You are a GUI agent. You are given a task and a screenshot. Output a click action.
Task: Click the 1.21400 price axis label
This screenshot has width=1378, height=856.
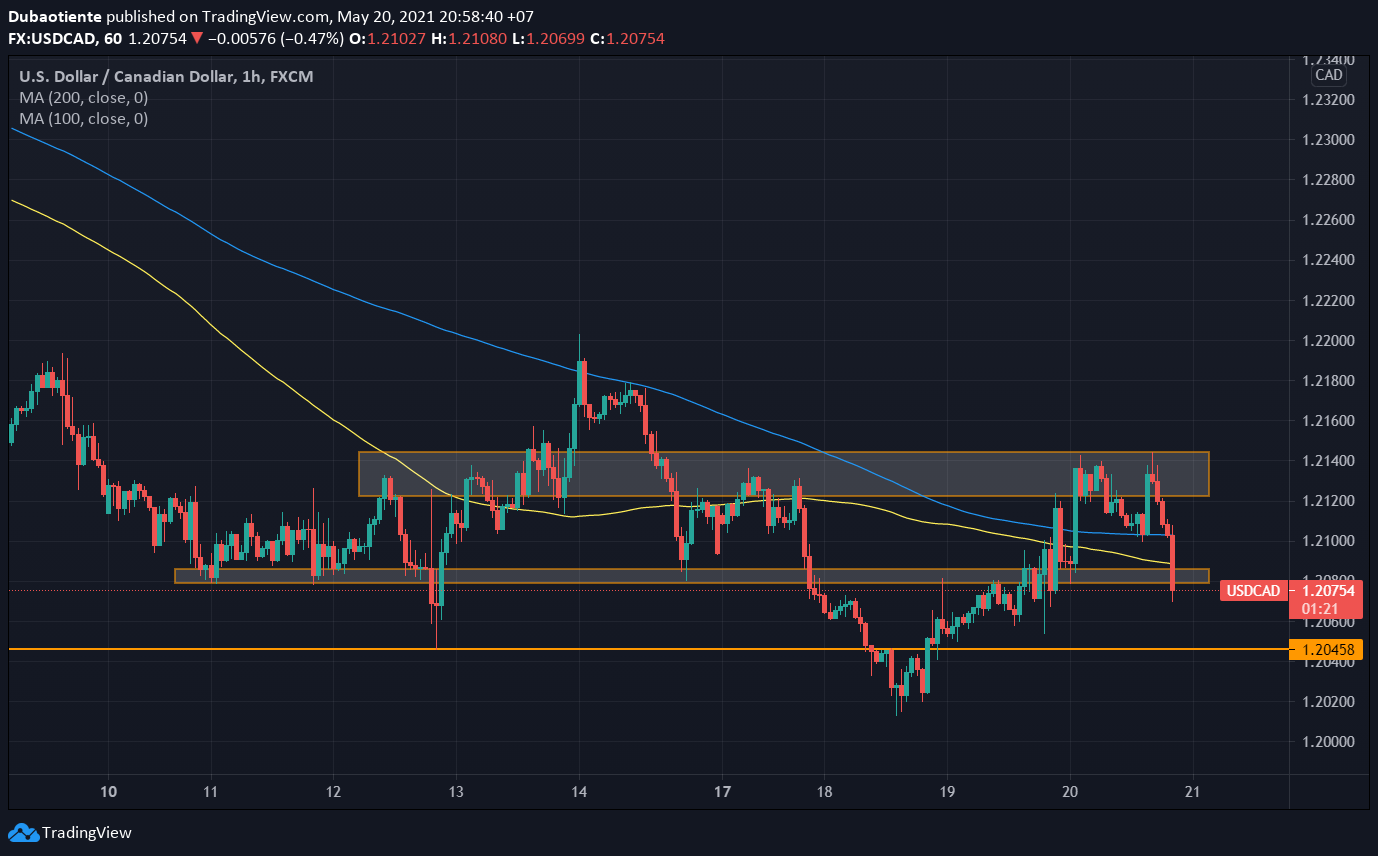tap(1326, 461)
